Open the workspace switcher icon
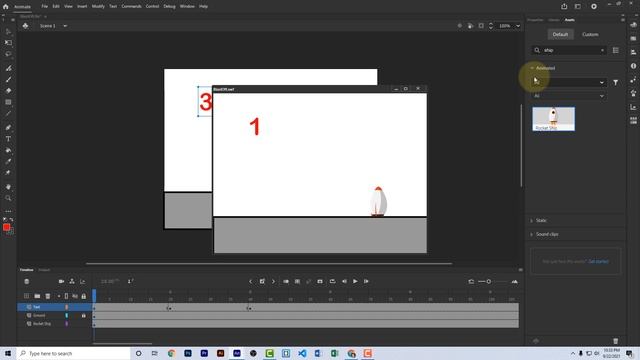The width and height of the screenshot is (640, 360). (578, 6)
